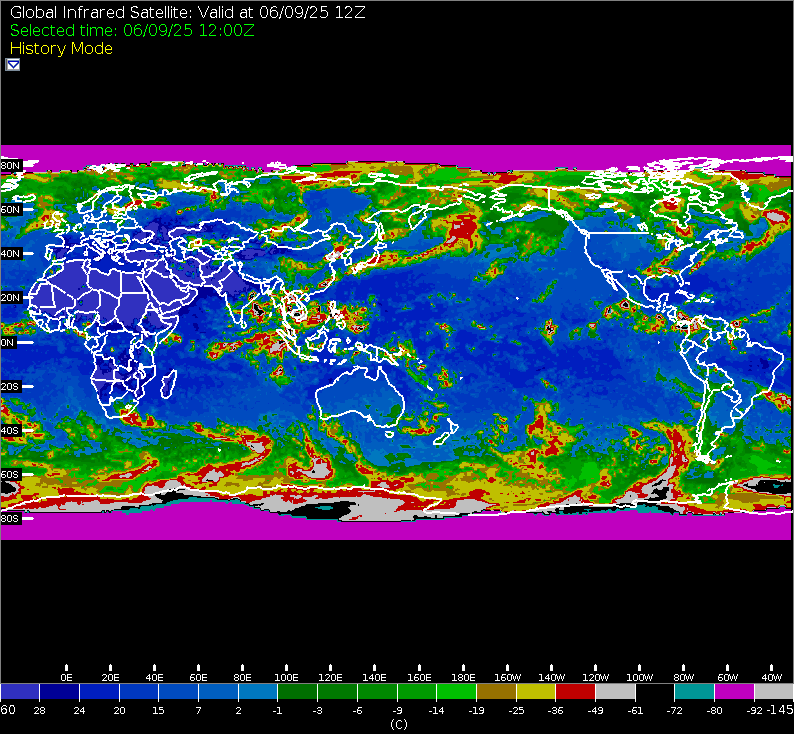This screenshot has height=734, width=794.
Task: Click the 180E longitude label
Action: pyautogui.click(x=463, y=677)
